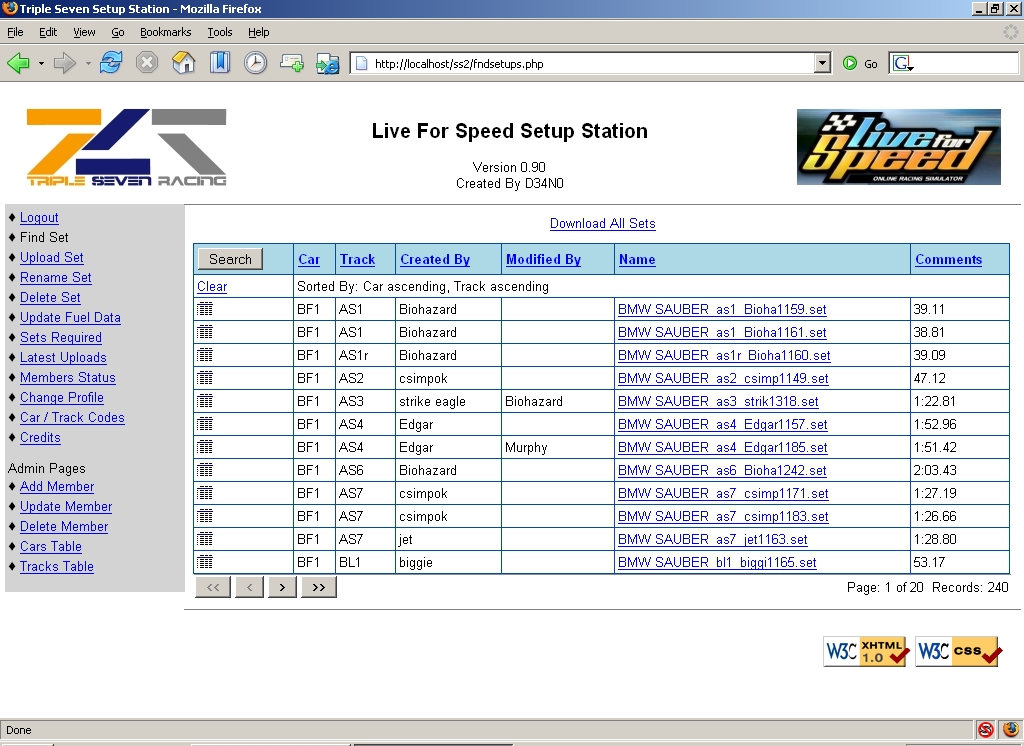Download BMW SAUBER_as3_strik1318.set
The width and height of the screenshot is (1024, 746).
click(x=718, y=401)
